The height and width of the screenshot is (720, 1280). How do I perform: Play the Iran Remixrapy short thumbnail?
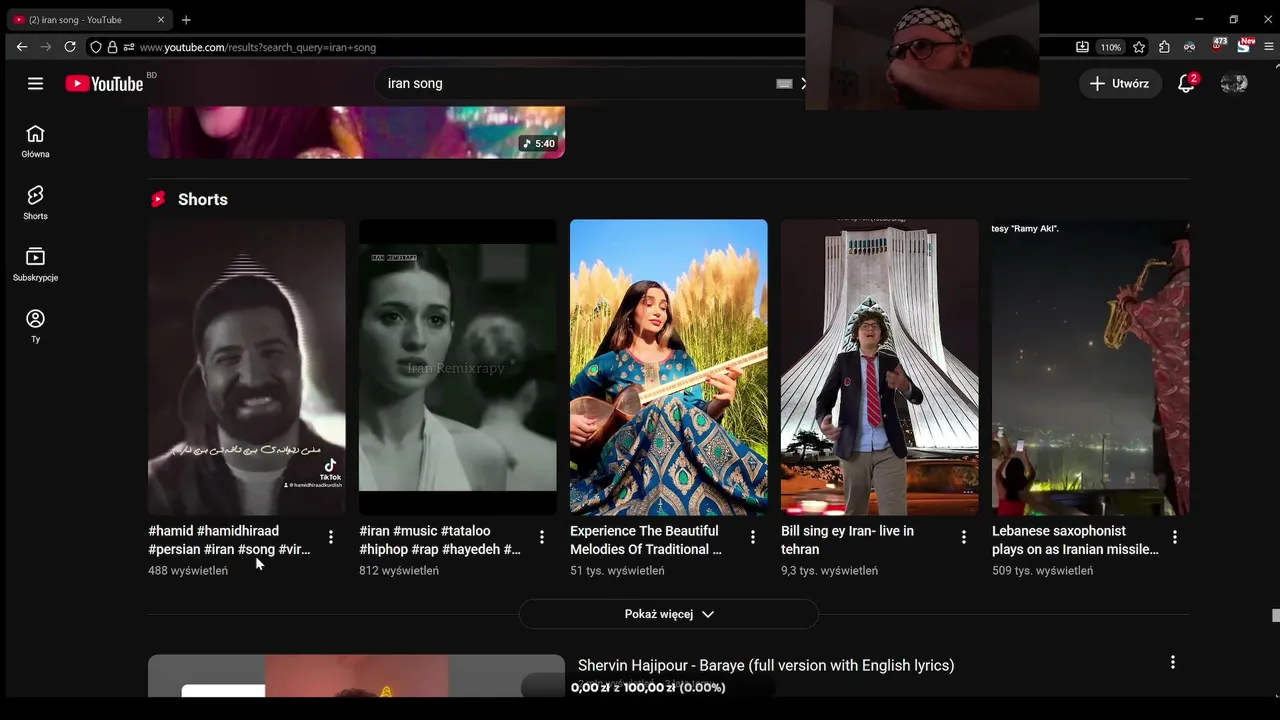tap(458, 367)
